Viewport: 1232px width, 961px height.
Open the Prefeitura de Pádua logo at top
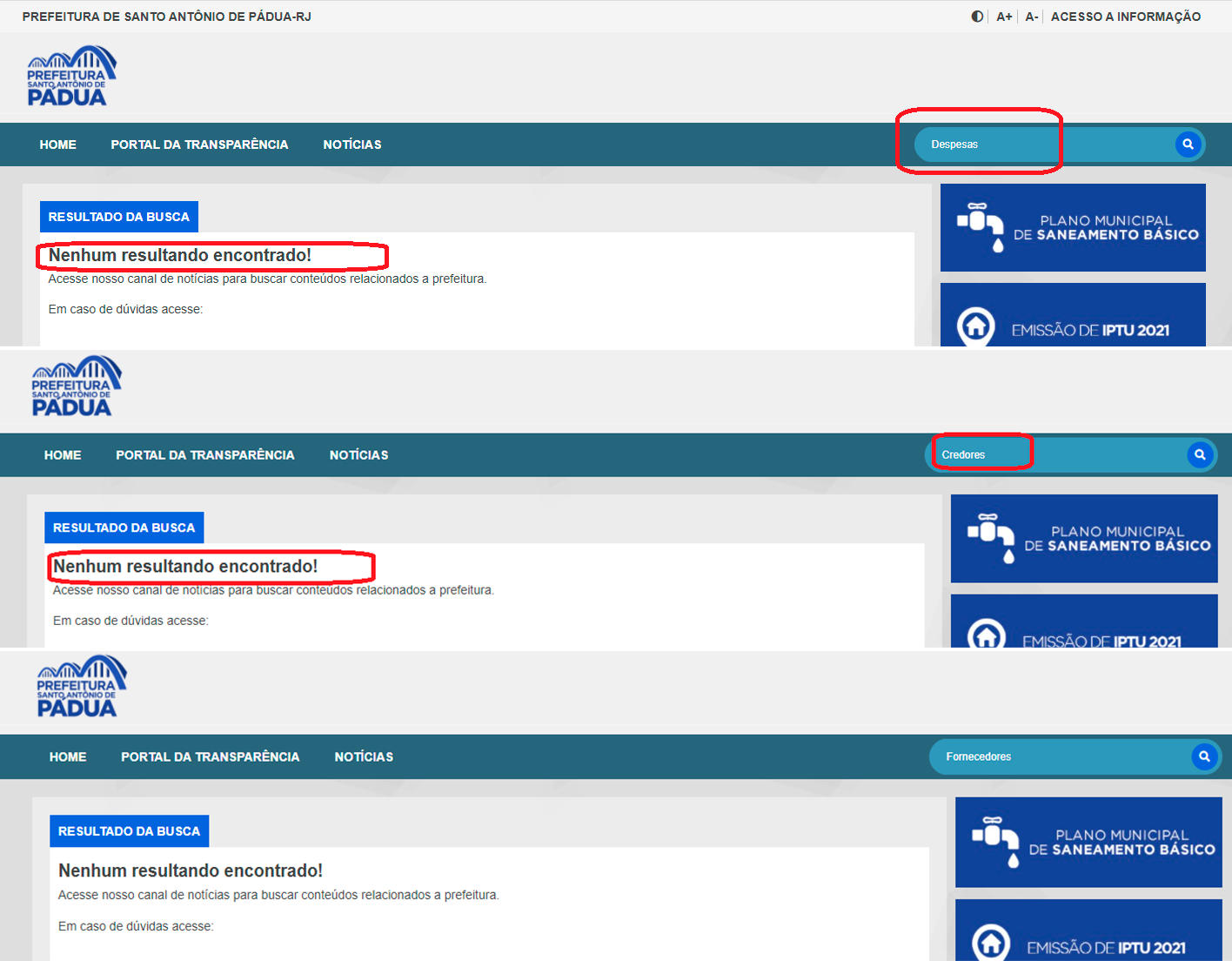point(71,76)
